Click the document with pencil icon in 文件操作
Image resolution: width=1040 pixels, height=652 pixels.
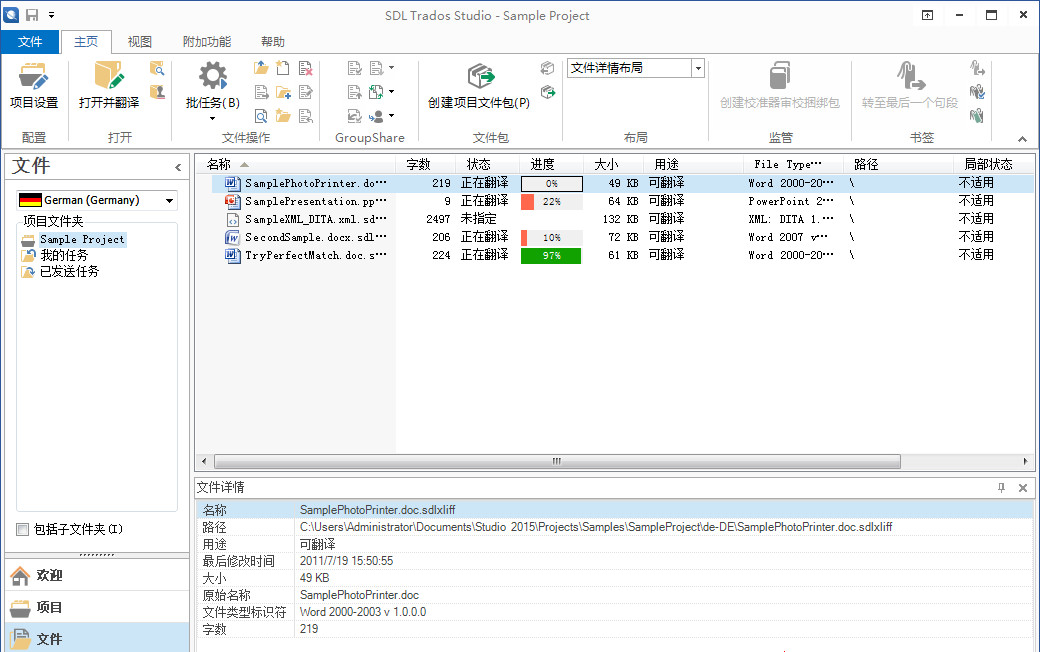tap(306, 92)
